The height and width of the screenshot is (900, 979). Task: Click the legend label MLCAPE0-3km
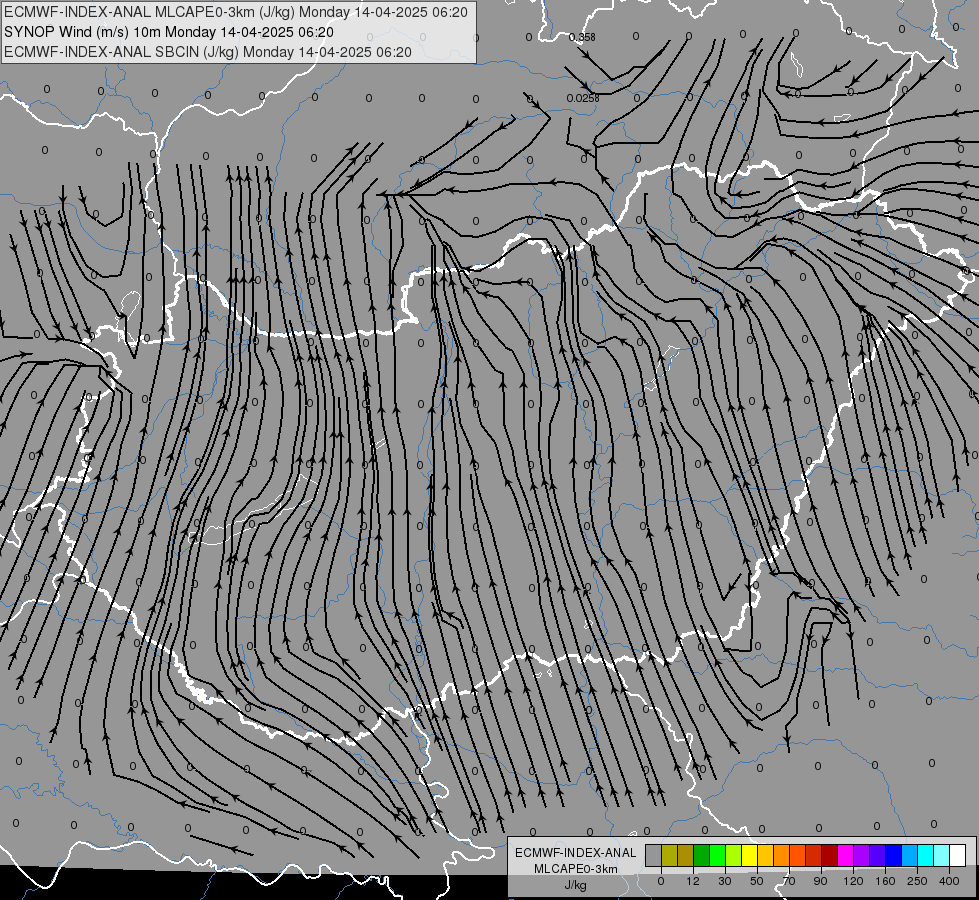coord(576,869)
